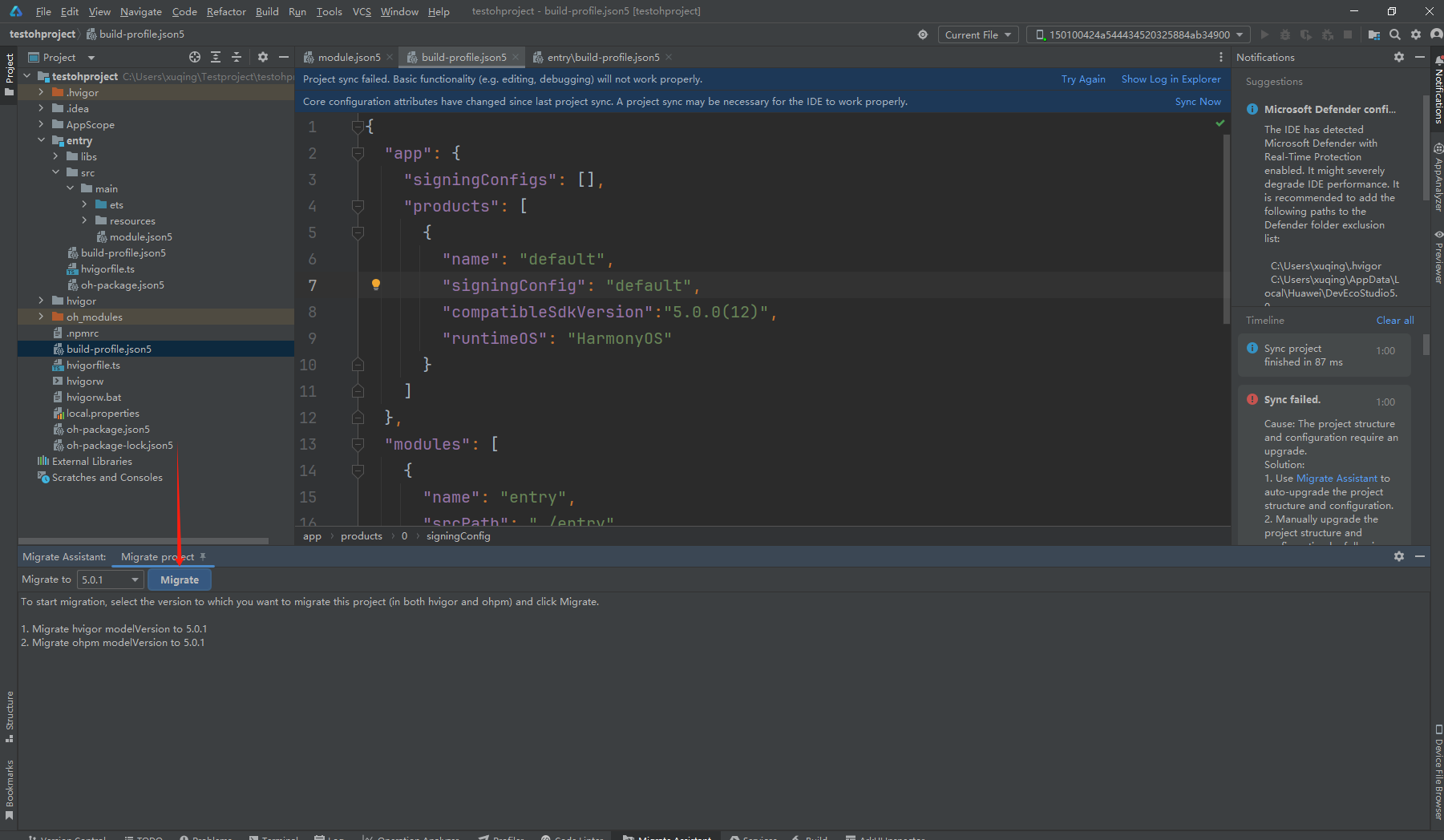Image resolution: width=1444 pixels, height=840 pixels.
Task: Toggle the Notifications side tool window
Action: [x=1438, y=91]
